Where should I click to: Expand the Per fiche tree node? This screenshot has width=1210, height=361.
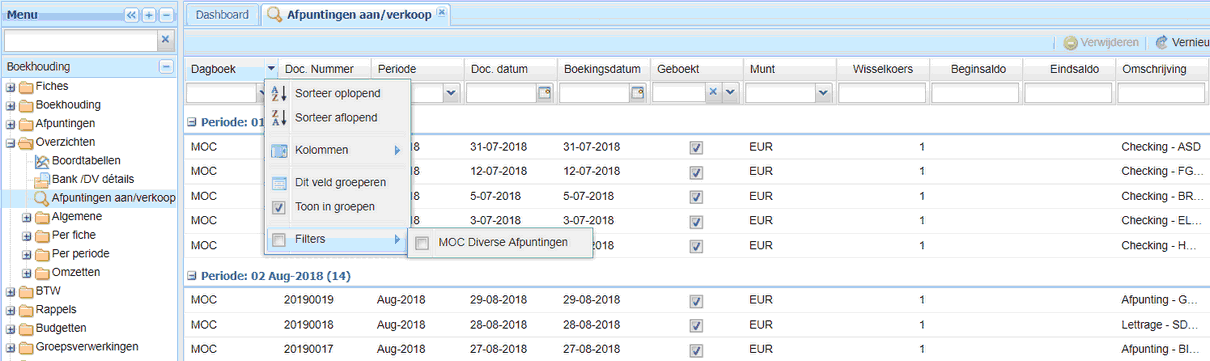[27, 235]
